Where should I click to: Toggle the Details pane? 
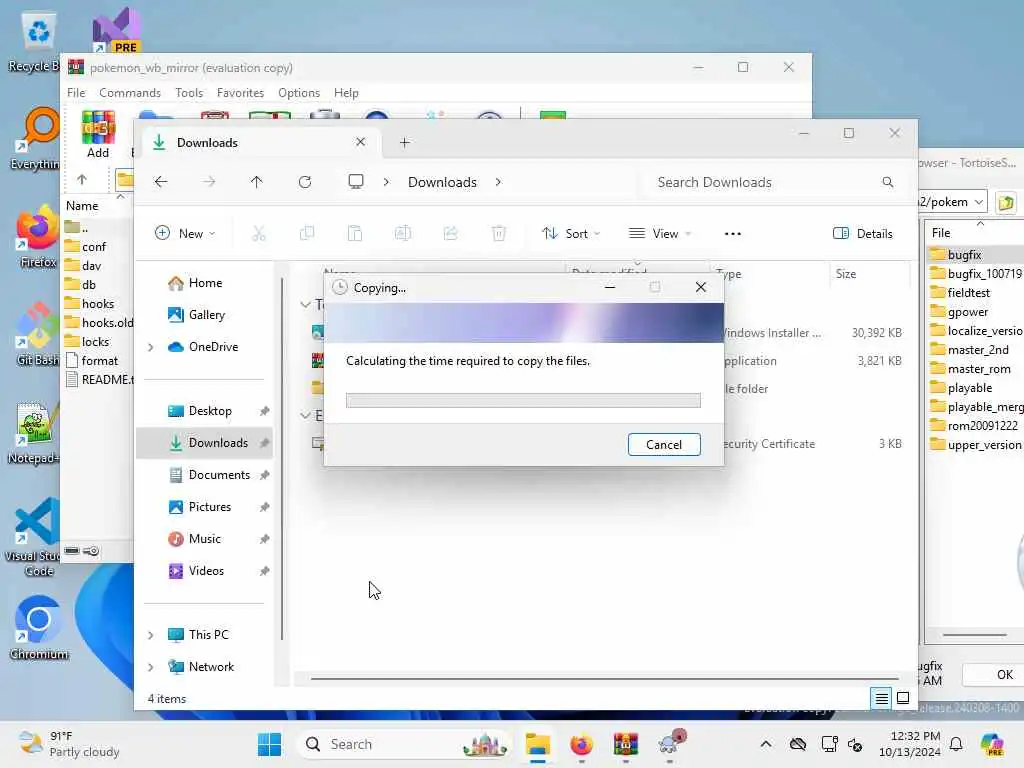pos(863,234)
